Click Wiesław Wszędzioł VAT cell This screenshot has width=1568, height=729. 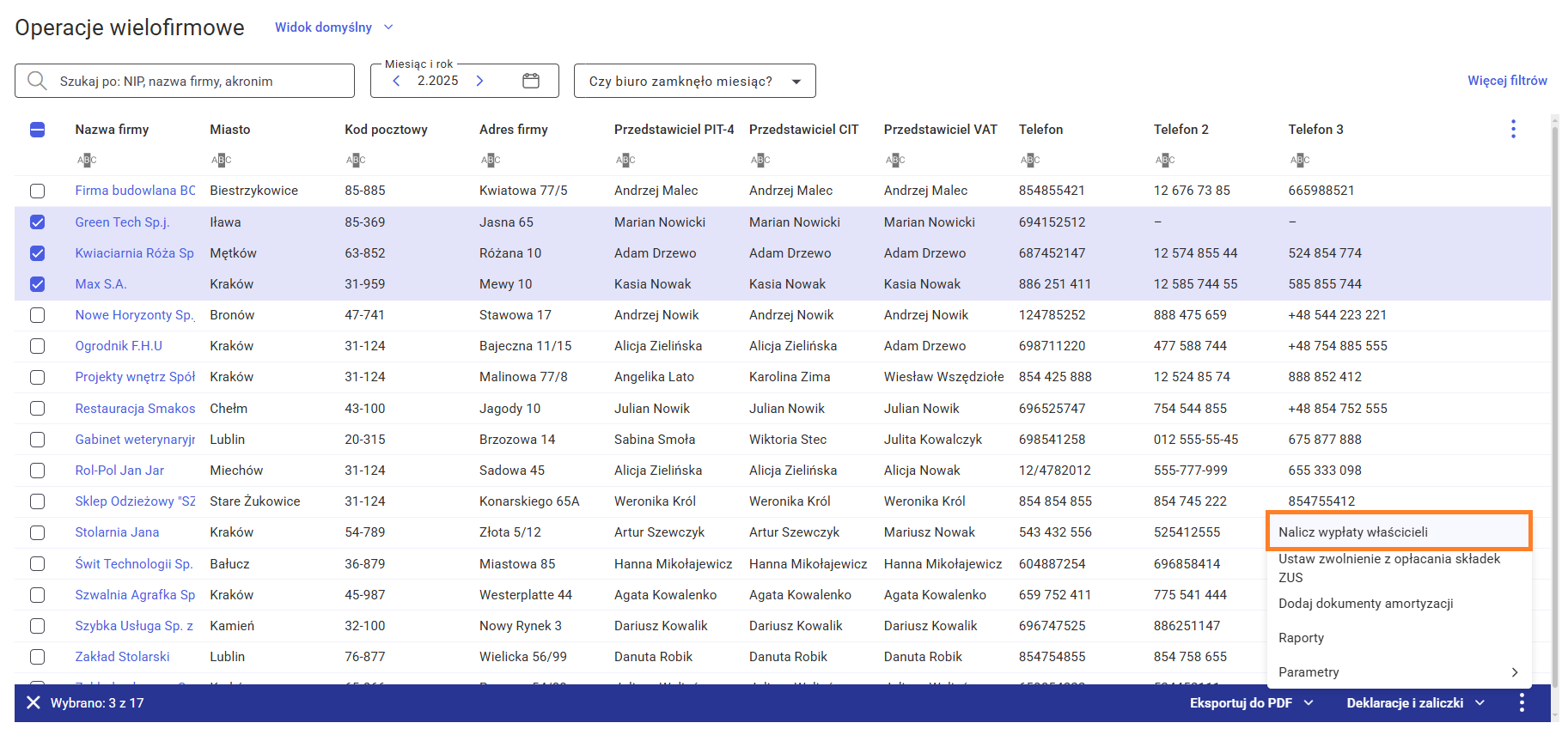click(943, 377)
